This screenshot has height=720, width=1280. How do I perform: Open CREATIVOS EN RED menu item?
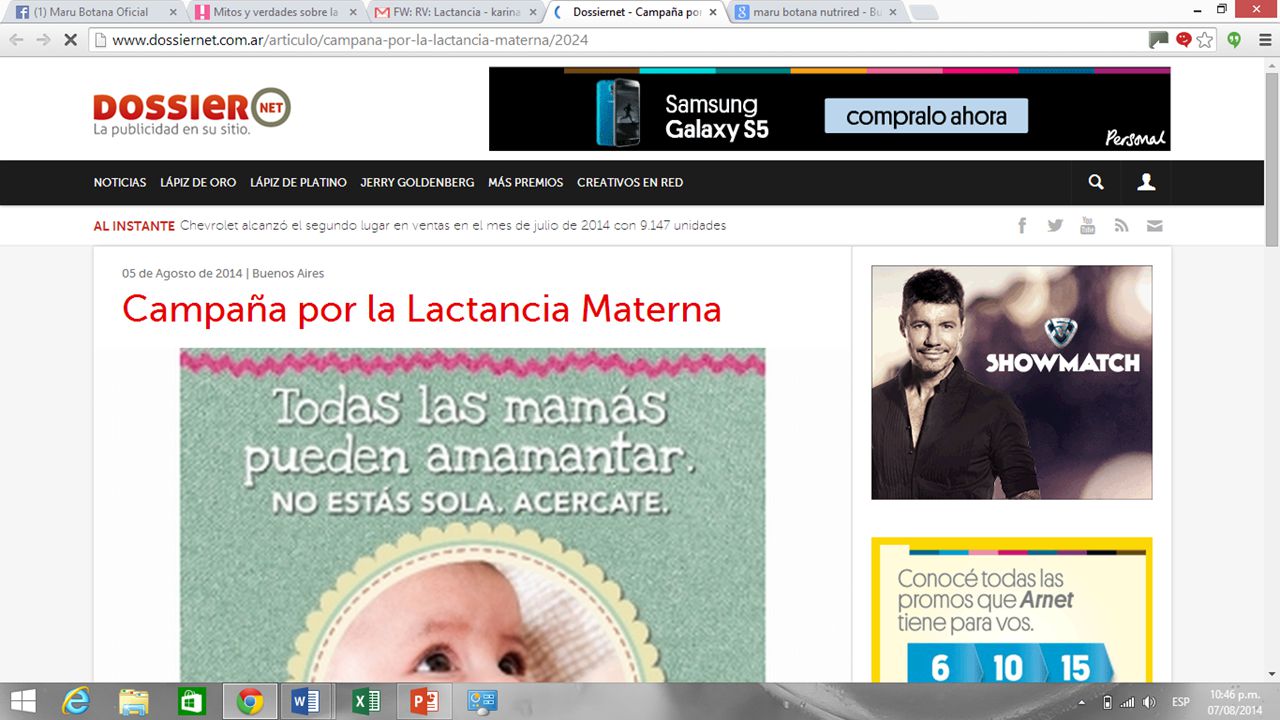point(630,182)
